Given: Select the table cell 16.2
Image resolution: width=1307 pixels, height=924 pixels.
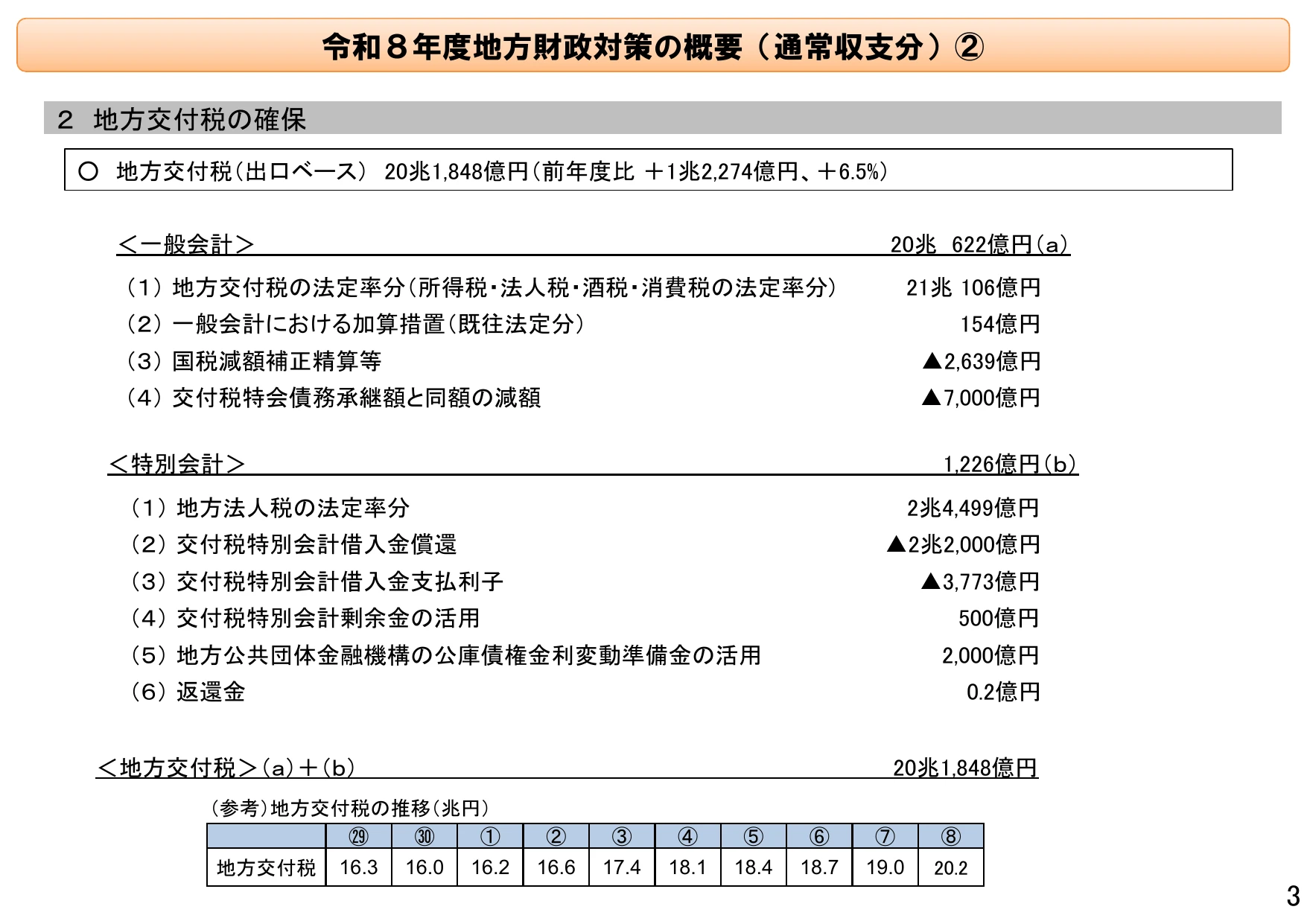Looking at the screenshot, I should click(490, 867).
